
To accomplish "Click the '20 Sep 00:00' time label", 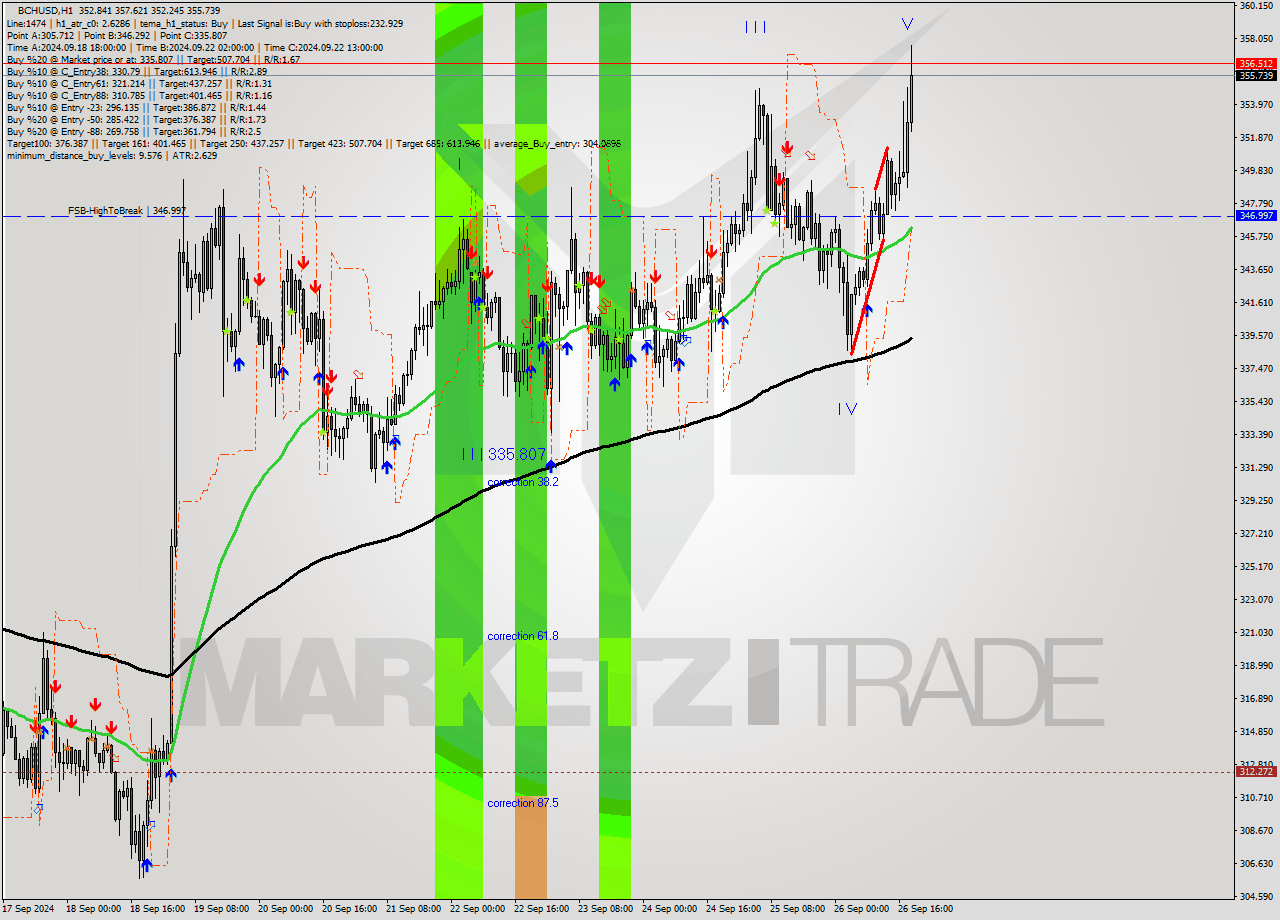I will click(285, 909).
